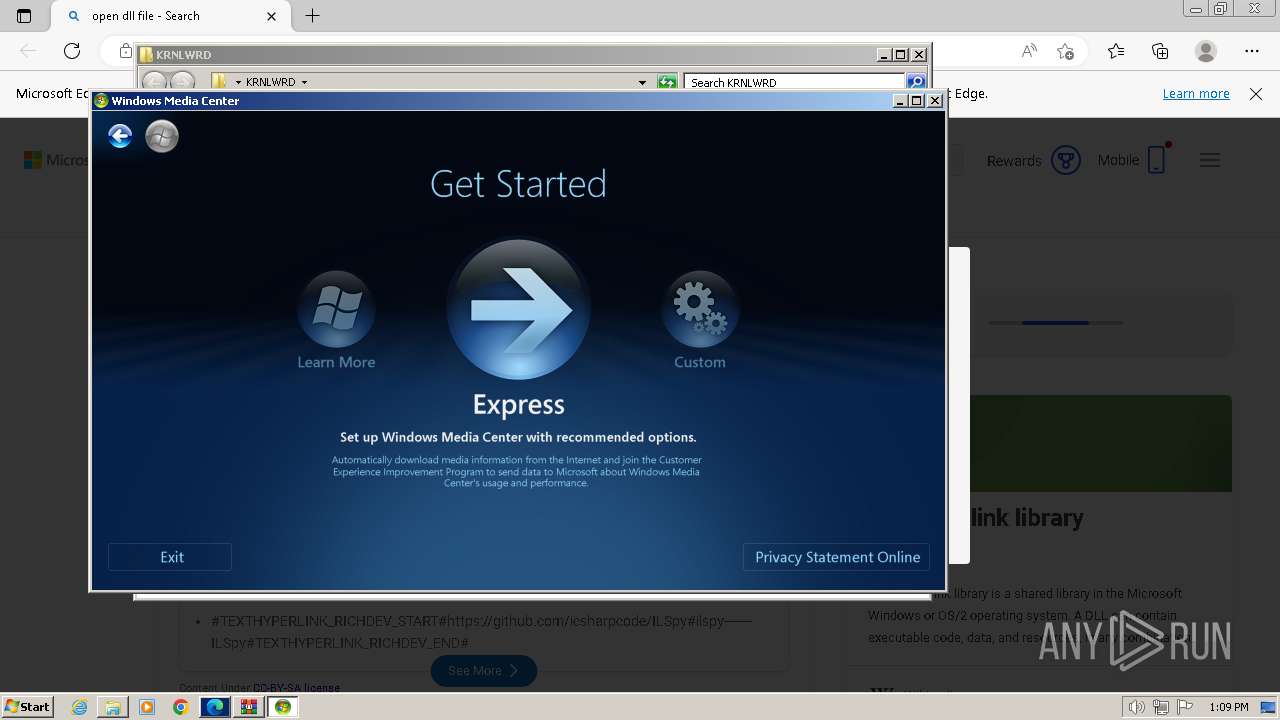Open a new Edge tab
The image size is (1280, 720).
(x=312, y=16)
